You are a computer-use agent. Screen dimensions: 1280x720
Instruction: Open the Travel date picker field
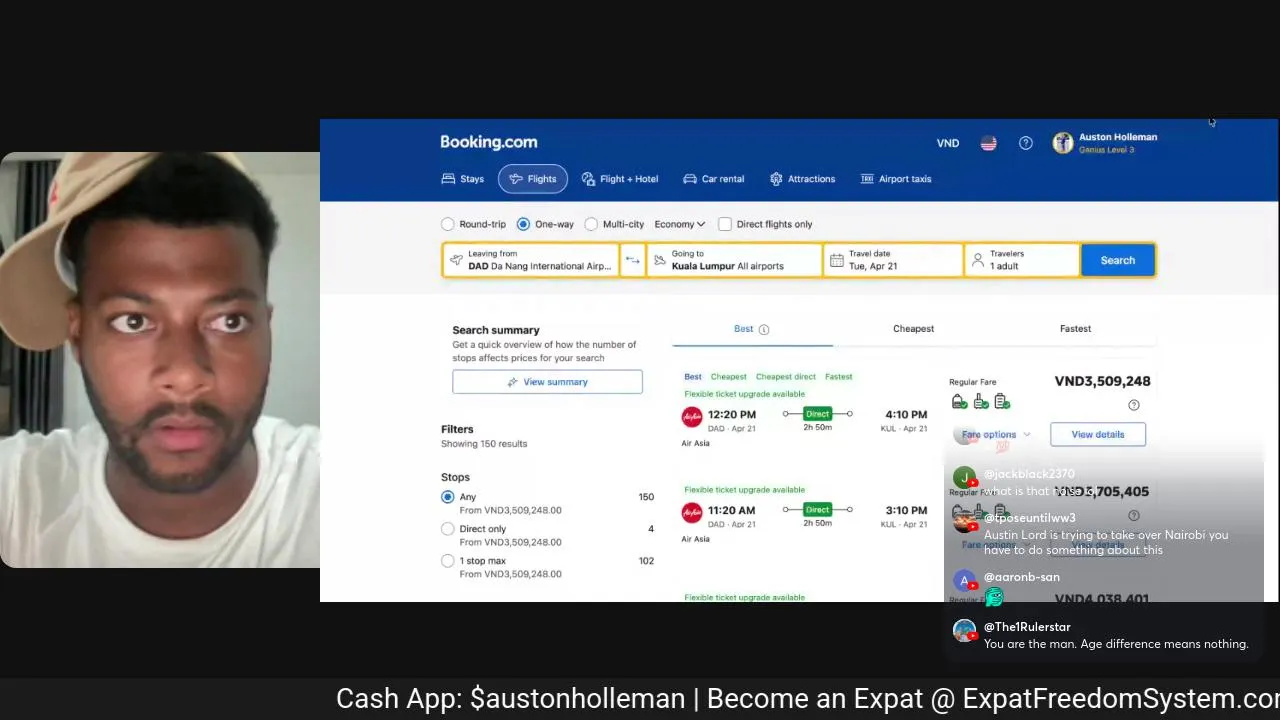(893, 260)
